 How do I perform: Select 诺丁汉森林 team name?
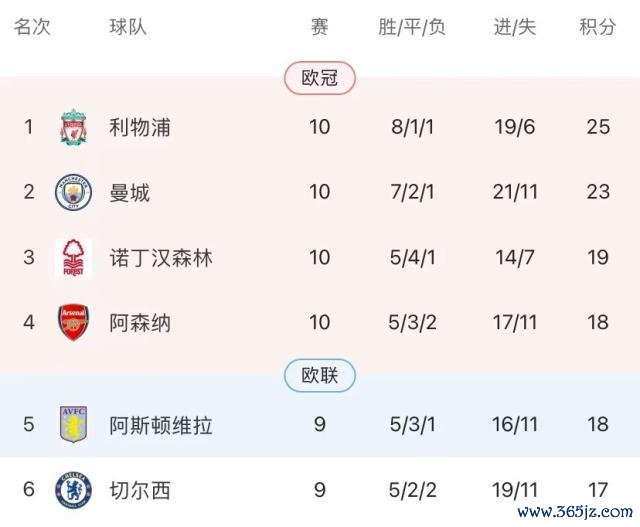[x=161, y=258]
